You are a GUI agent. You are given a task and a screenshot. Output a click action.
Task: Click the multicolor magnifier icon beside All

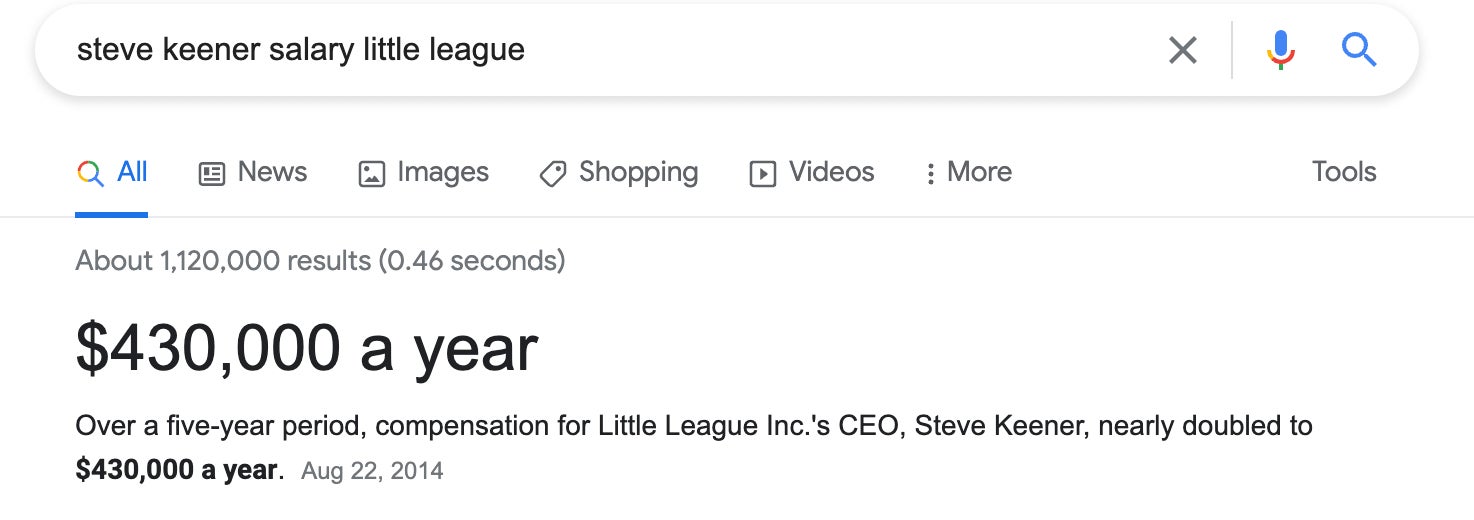pyautogui.click(x=90, y=173)
